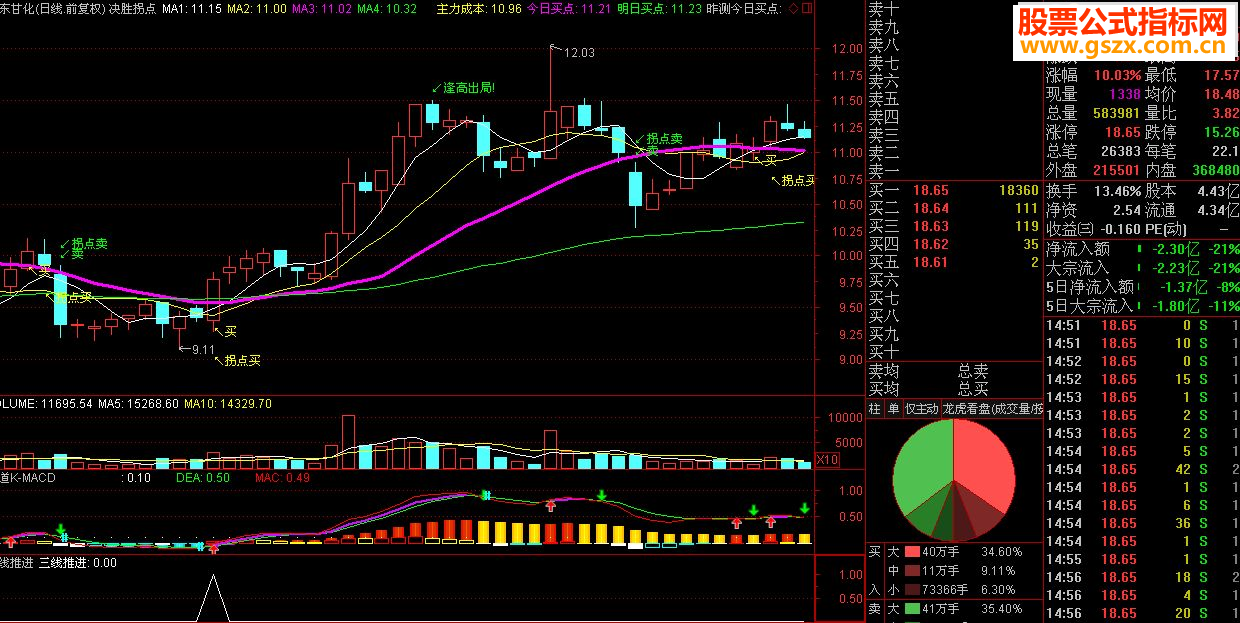Click the 明日买点 11.23 label
1240x623 pixels.
(x=659, y=9)
